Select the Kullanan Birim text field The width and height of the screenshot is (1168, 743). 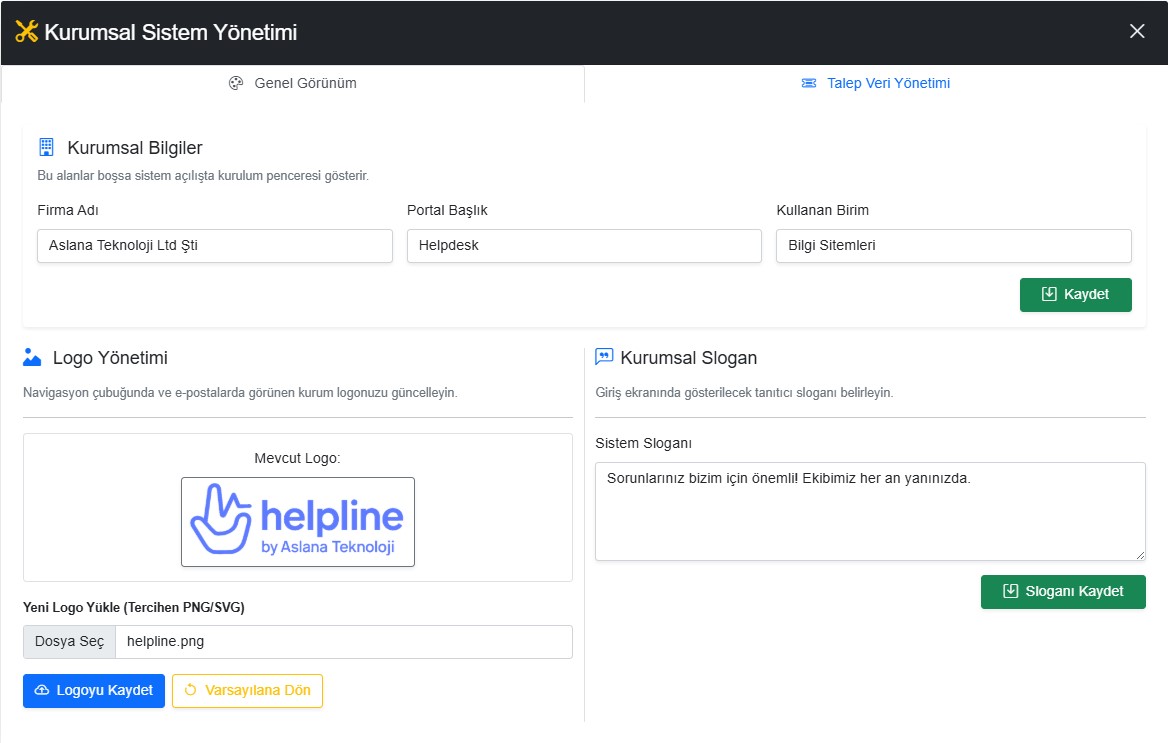(x=953, y=246)
